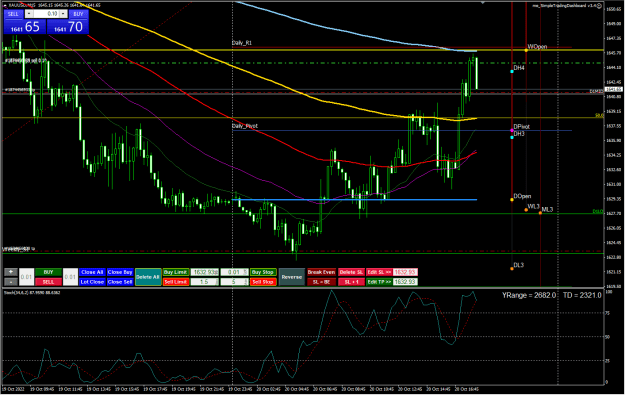
Task: Click the pending price field showing 1632.93
Action: pyautogui.click(x=204, y=272)
